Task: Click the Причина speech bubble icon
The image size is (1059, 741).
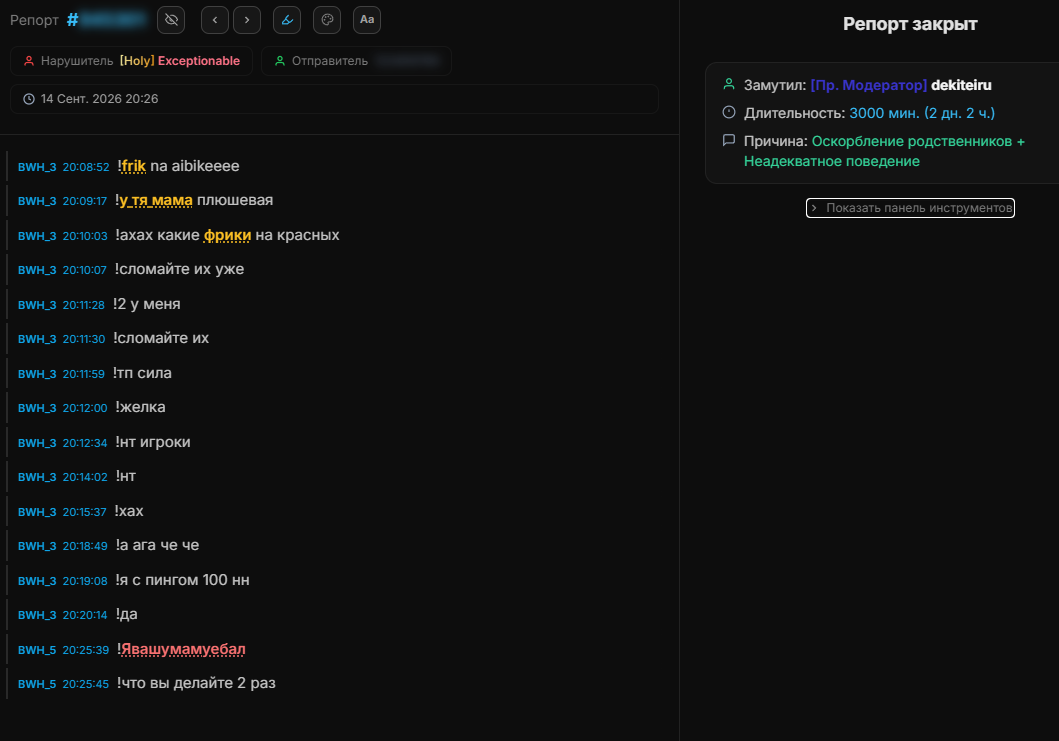Action: [x=729, y=140]
